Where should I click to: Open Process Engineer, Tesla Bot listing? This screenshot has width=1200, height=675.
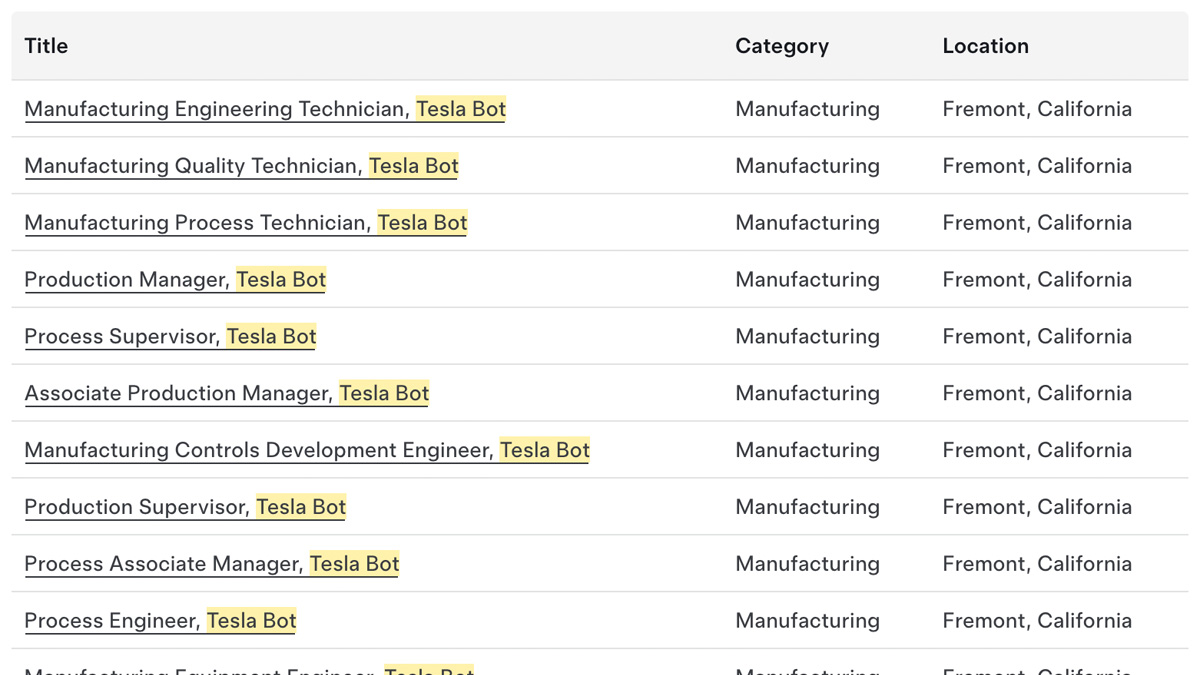160,622
